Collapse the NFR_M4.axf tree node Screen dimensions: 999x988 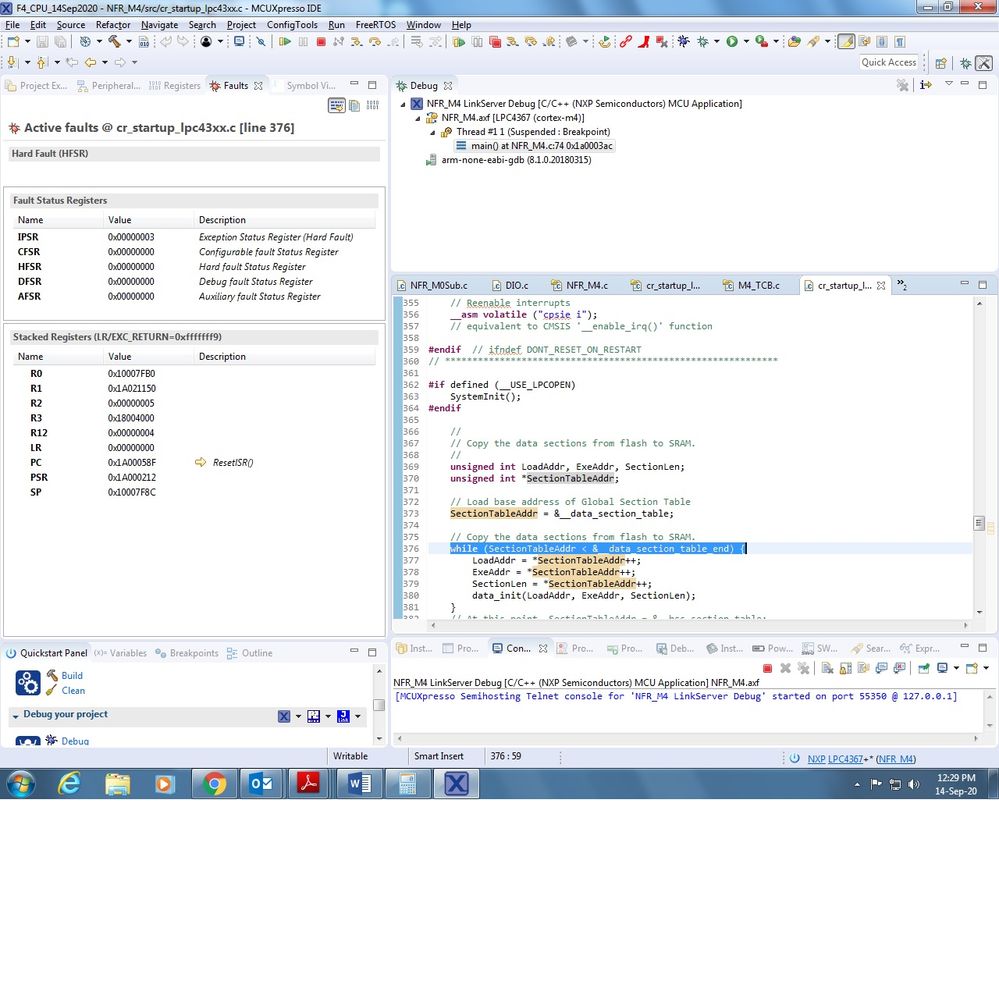(x=417, y=118)
